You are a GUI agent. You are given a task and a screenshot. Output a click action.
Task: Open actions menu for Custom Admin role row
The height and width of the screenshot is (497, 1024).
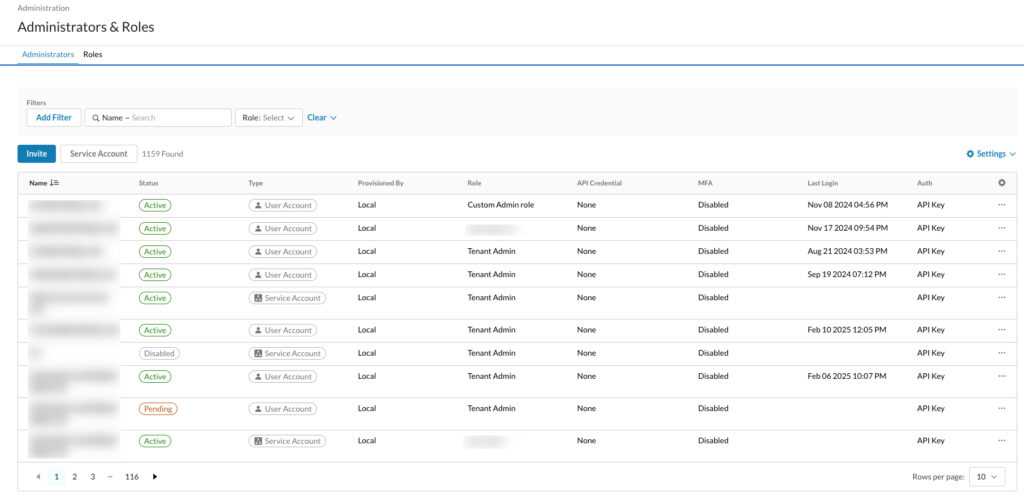pyautogui.click(x=1002, y=205)
